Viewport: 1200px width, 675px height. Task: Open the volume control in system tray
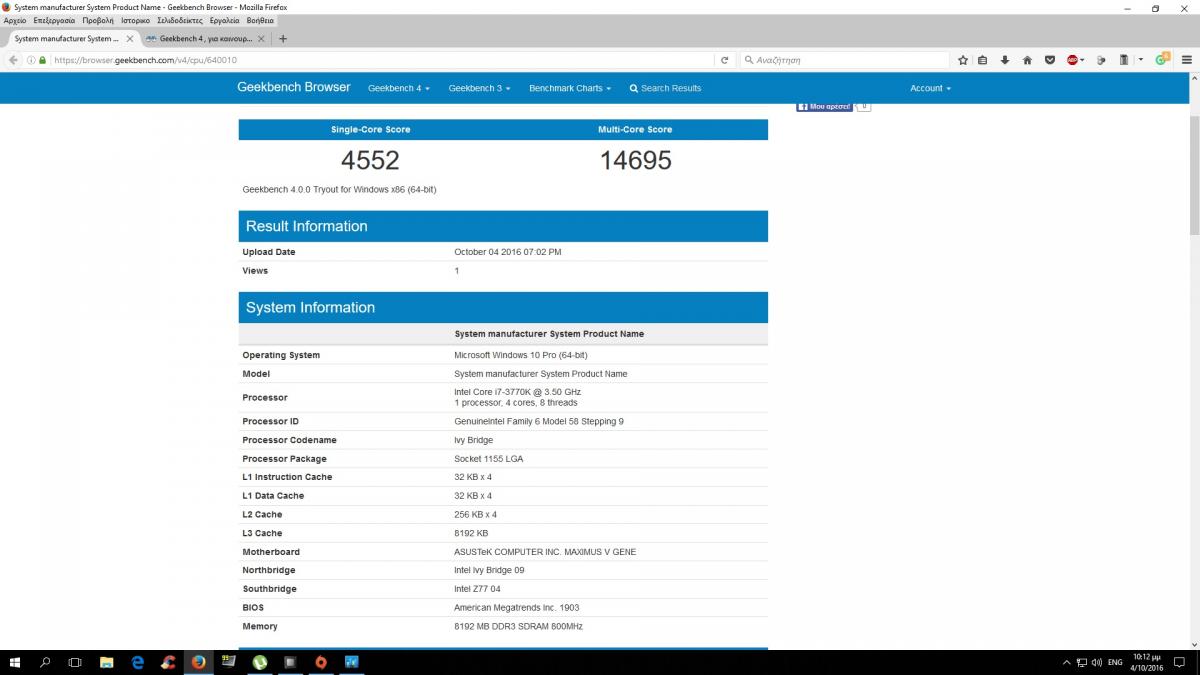(x=1097, y=662)
